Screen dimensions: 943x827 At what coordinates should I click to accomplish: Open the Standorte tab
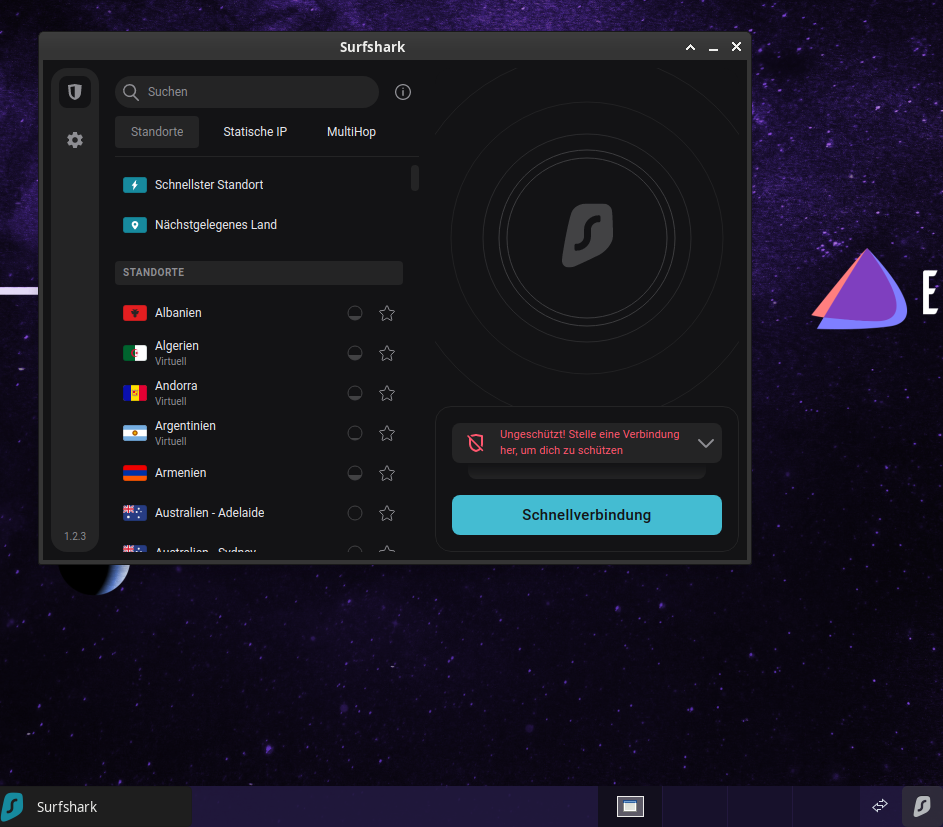pyautogui.click(x=157, y=132)
